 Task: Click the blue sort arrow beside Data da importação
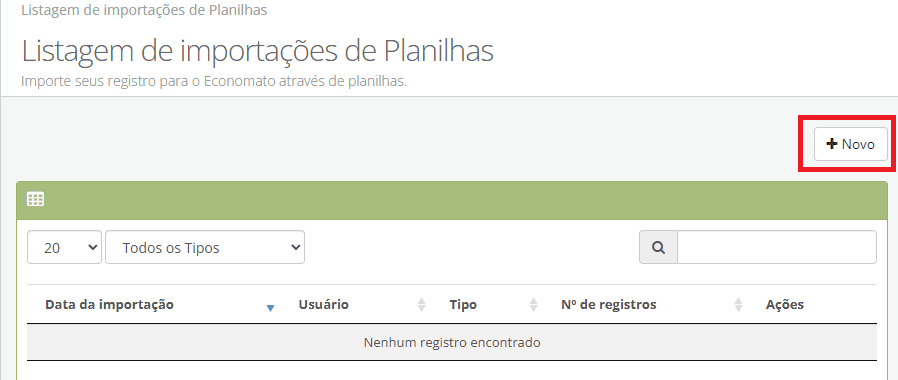click(271, 308)
